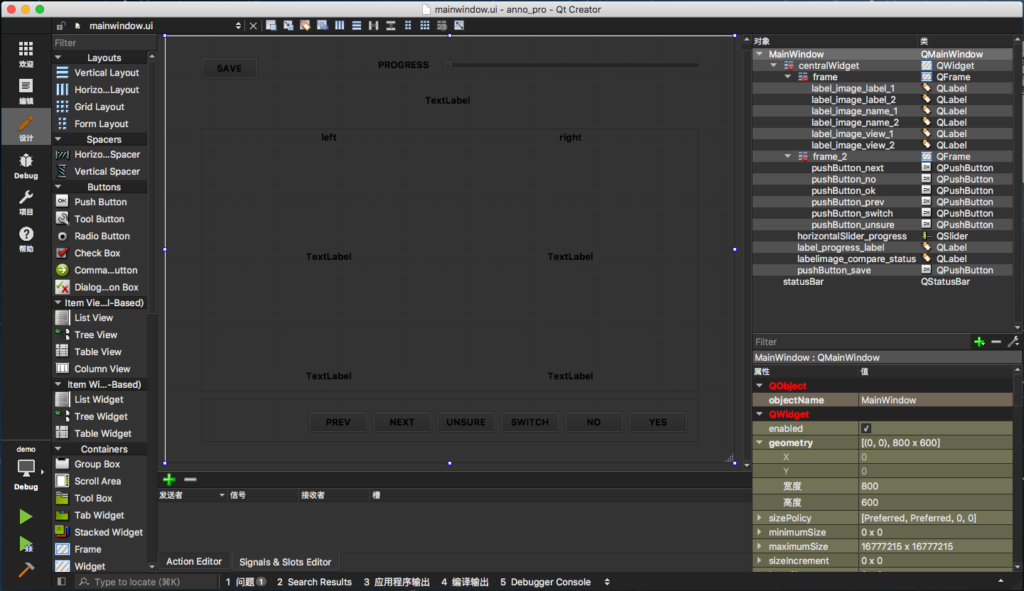Collapse the frame_2 tree node

(x=788, y=156)
